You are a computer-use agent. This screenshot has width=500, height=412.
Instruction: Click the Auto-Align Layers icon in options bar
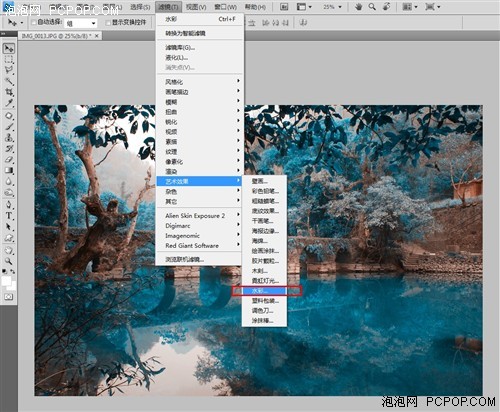coord(303,23)
